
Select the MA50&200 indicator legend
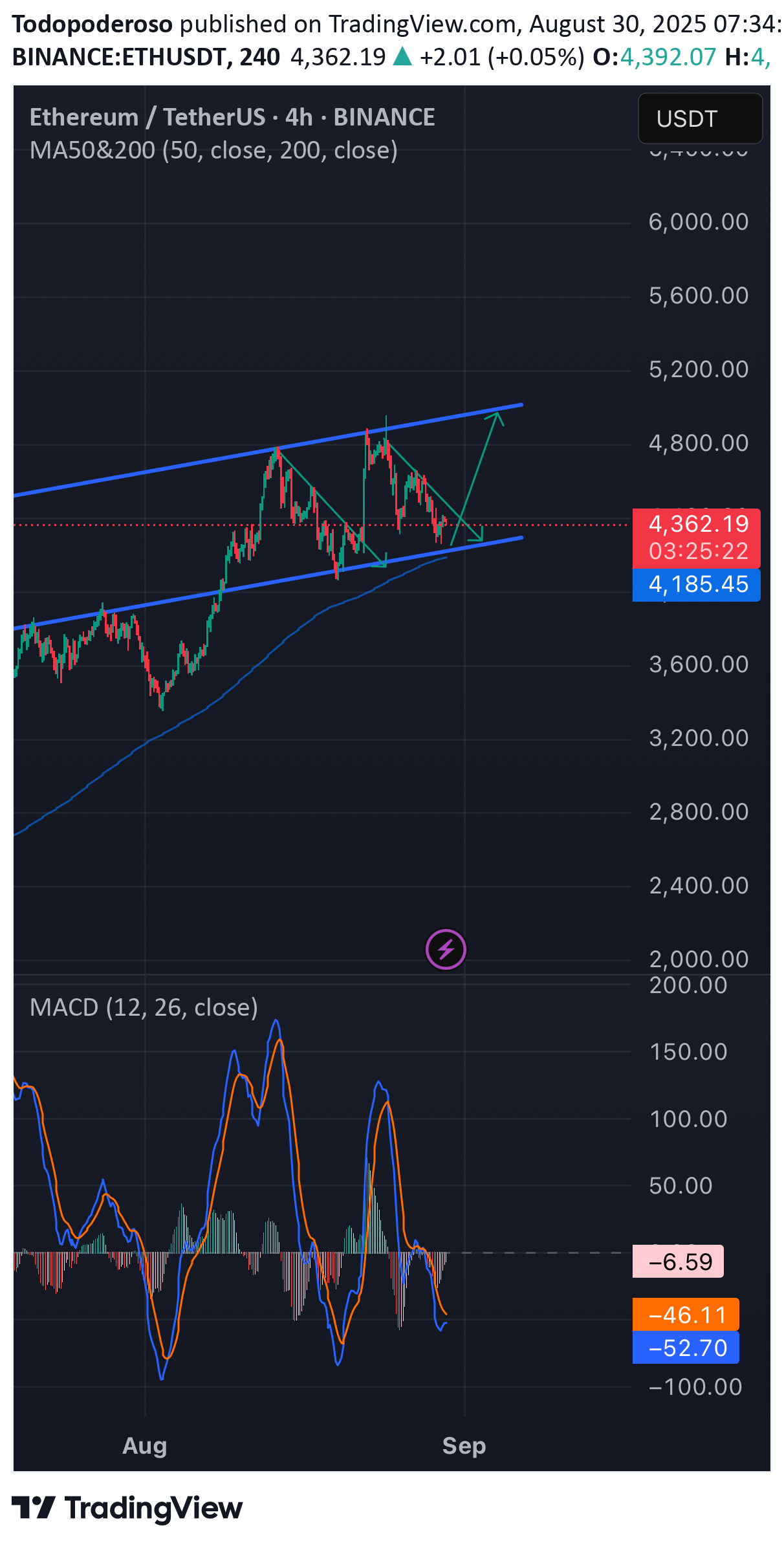click(213, 151)
